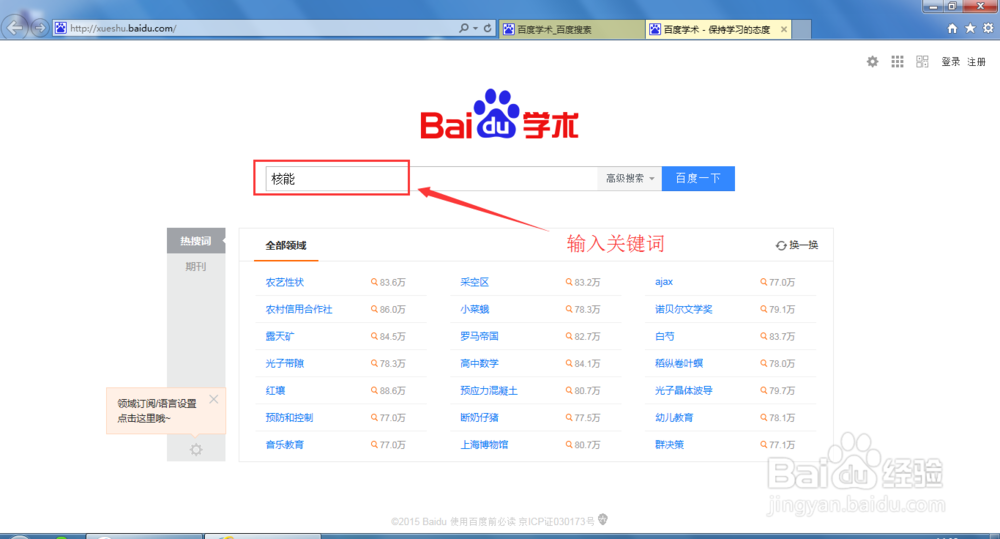Select the 期刊 sidebar tab
The width and height of the screenshot is (1000, 539).
196,267
